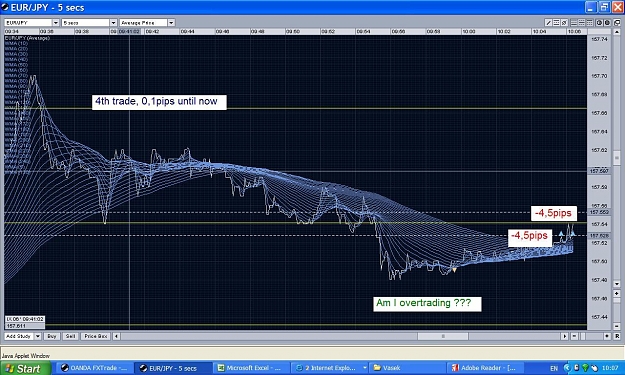
Task: Expand the Average Price dropdown arrow
Action: (171, 23)
